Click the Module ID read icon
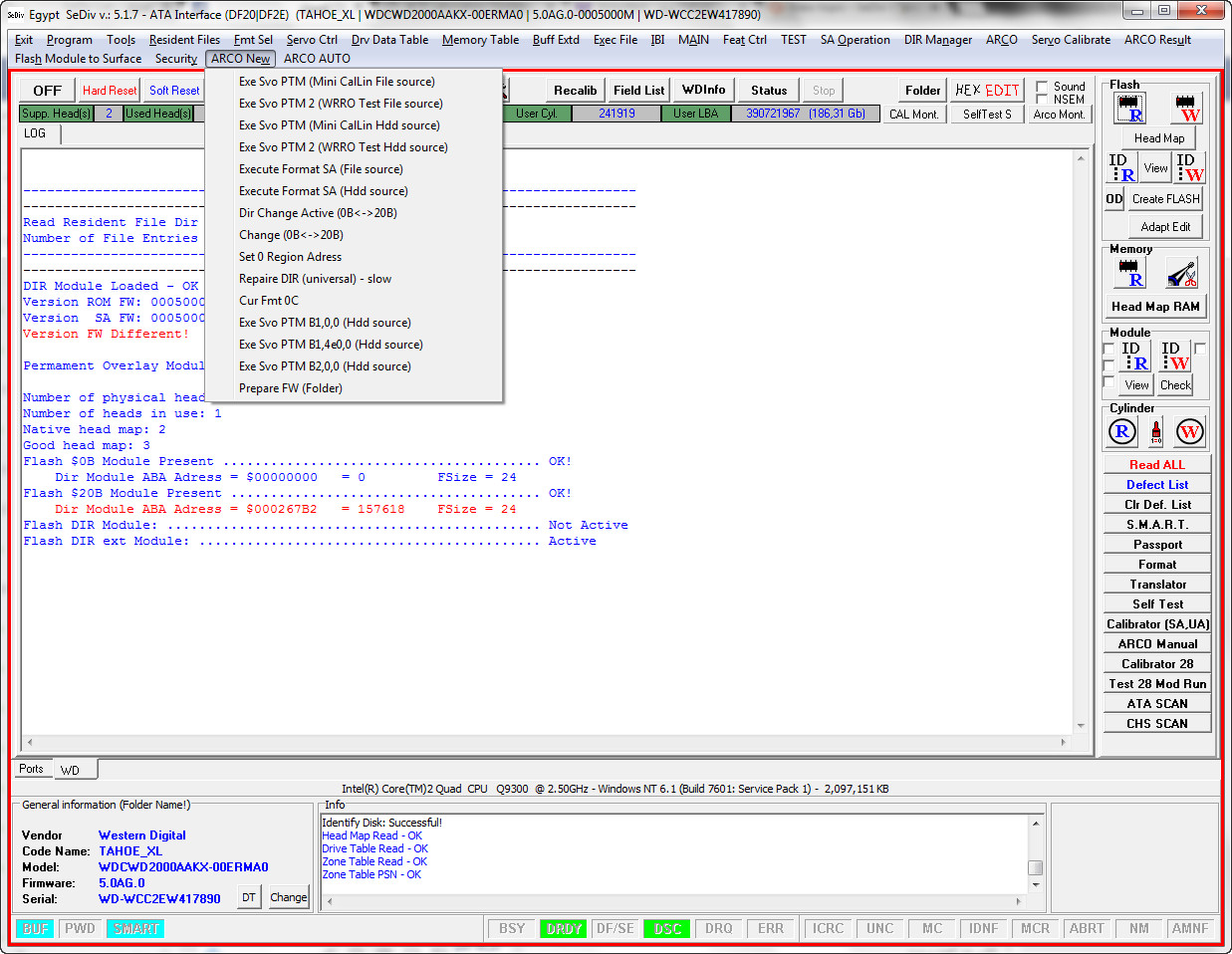The height and width of the screenshot is (954, 1232). point(1134,357)
